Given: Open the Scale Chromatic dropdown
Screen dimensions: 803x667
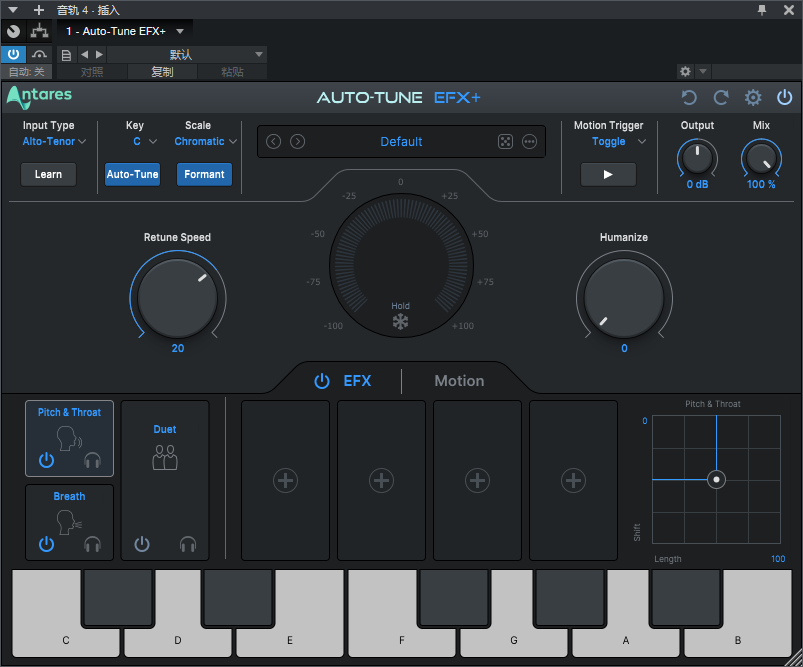Looking at the screenshot, I should (x=205, y=141).
